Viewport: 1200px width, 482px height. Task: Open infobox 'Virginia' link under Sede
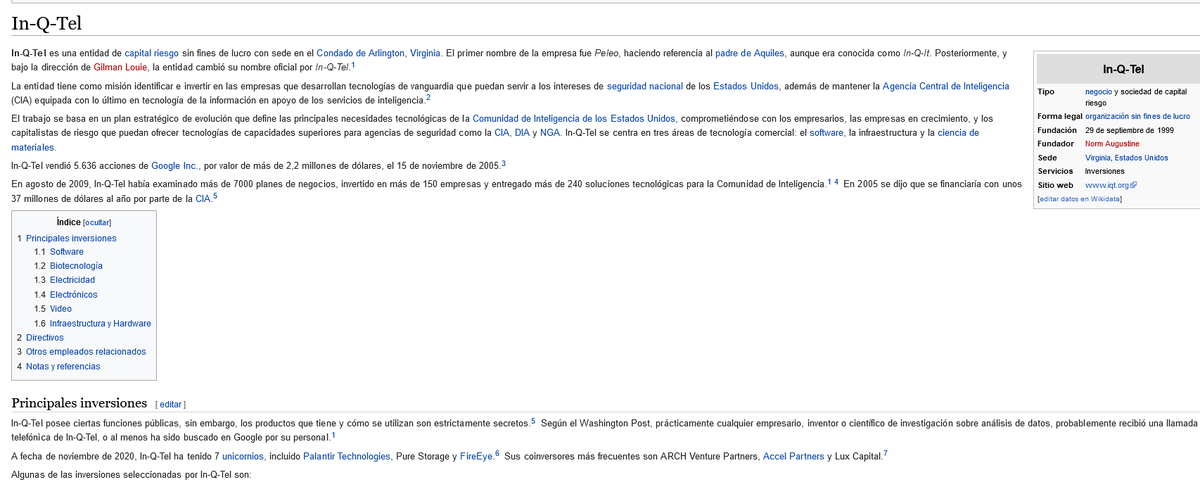point(1099,158)
